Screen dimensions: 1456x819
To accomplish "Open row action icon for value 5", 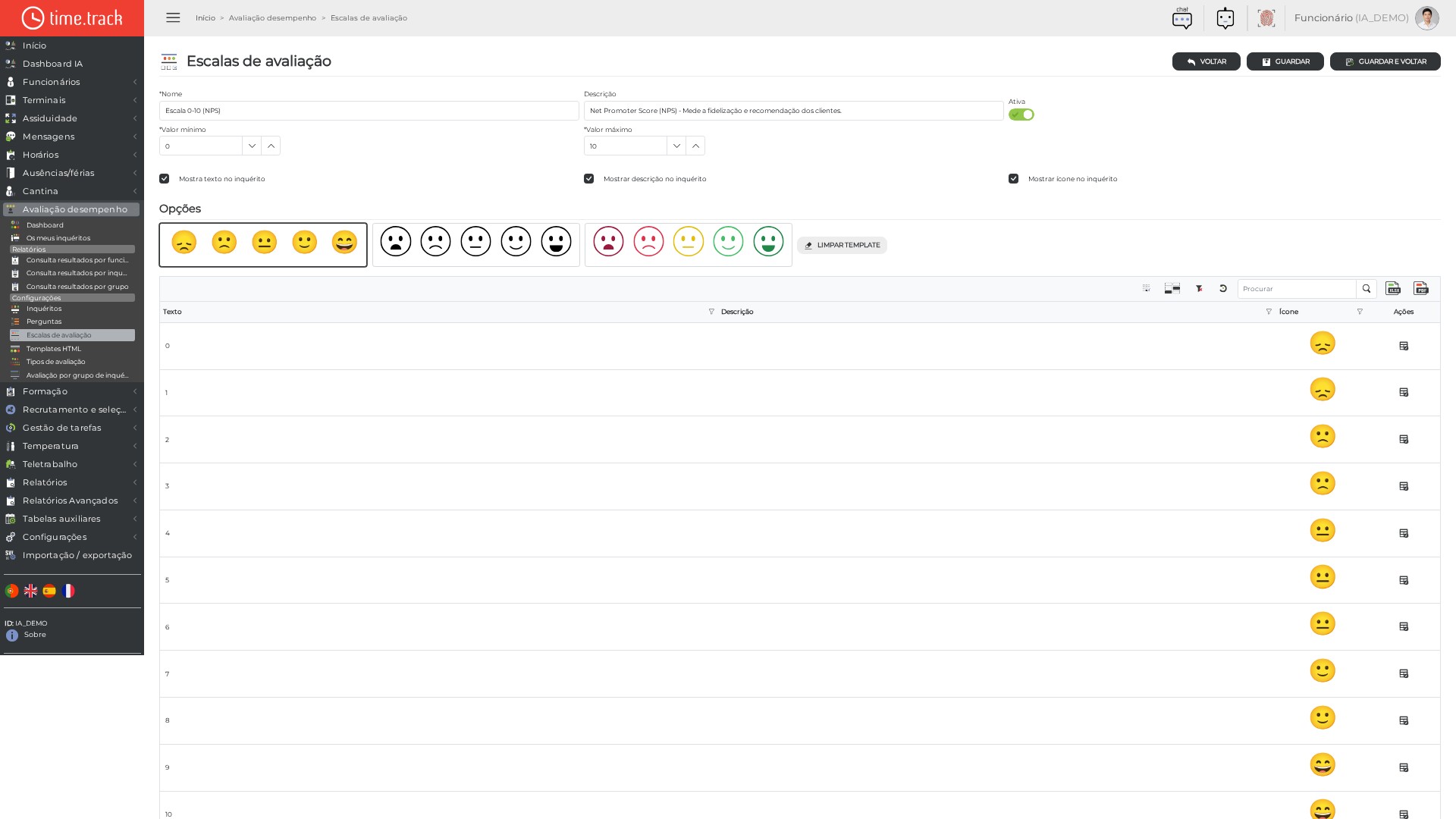I will pos(1404,580).
